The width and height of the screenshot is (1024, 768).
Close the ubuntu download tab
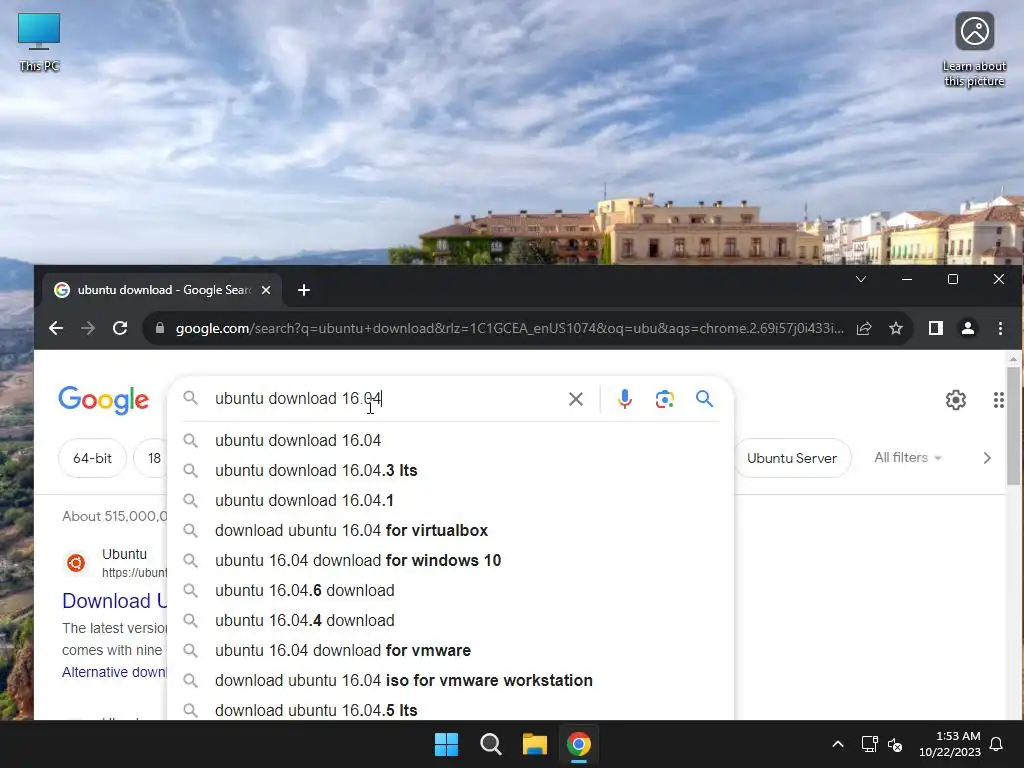(266, 290)
